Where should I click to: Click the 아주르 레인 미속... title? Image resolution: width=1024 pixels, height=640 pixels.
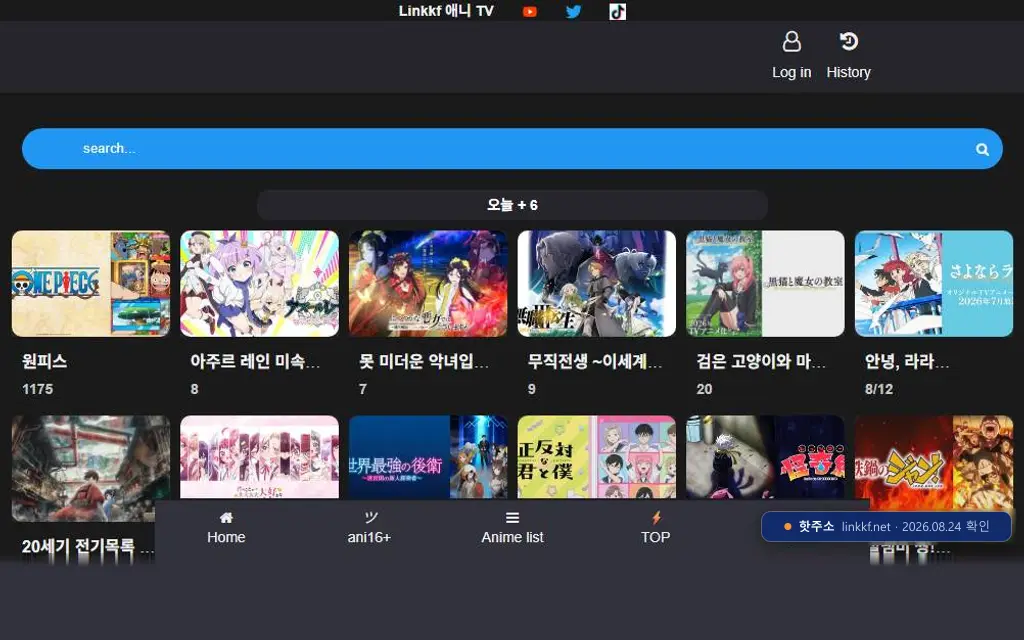(x=255, y=361)
